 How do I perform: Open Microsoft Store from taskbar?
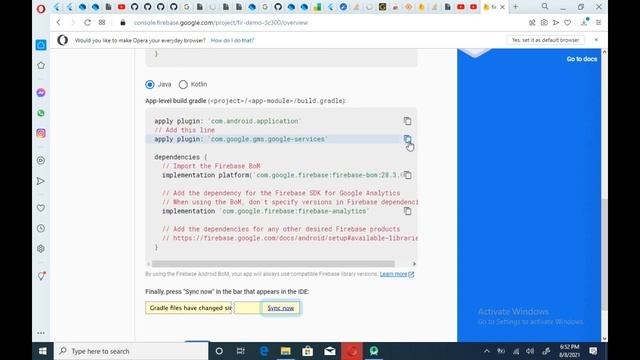point(308,351)
